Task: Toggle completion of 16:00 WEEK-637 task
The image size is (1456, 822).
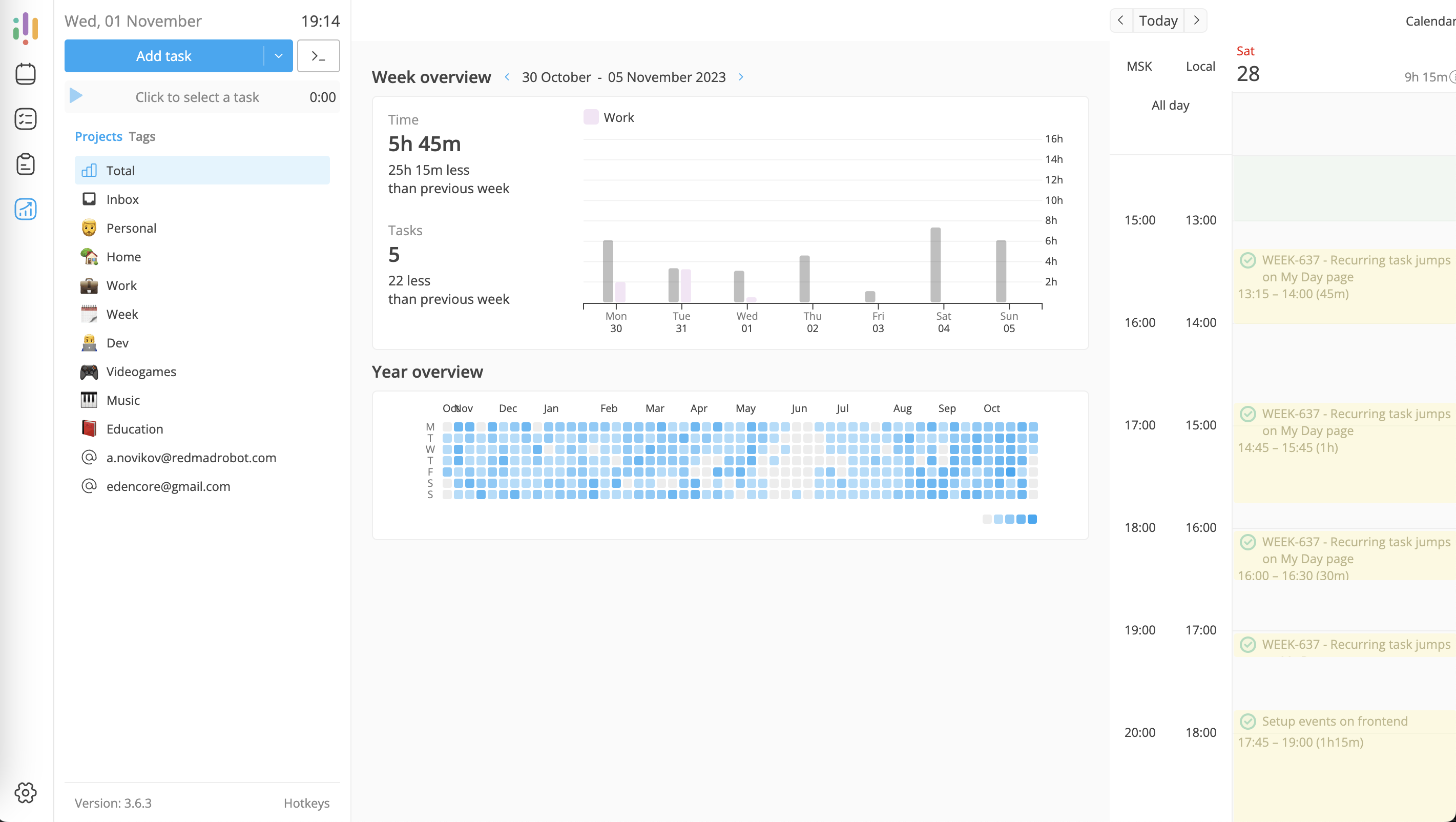Action: [1247, 542]
